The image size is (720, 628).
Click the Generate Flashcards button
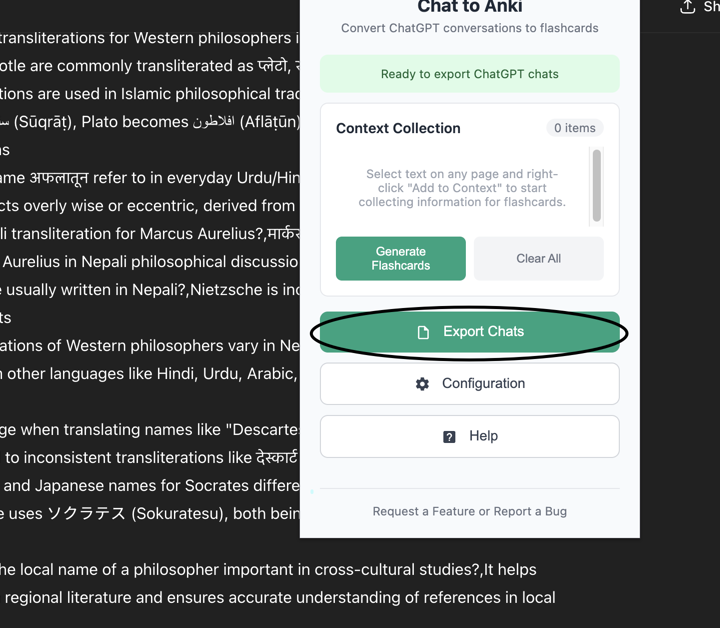pos(400,258)
